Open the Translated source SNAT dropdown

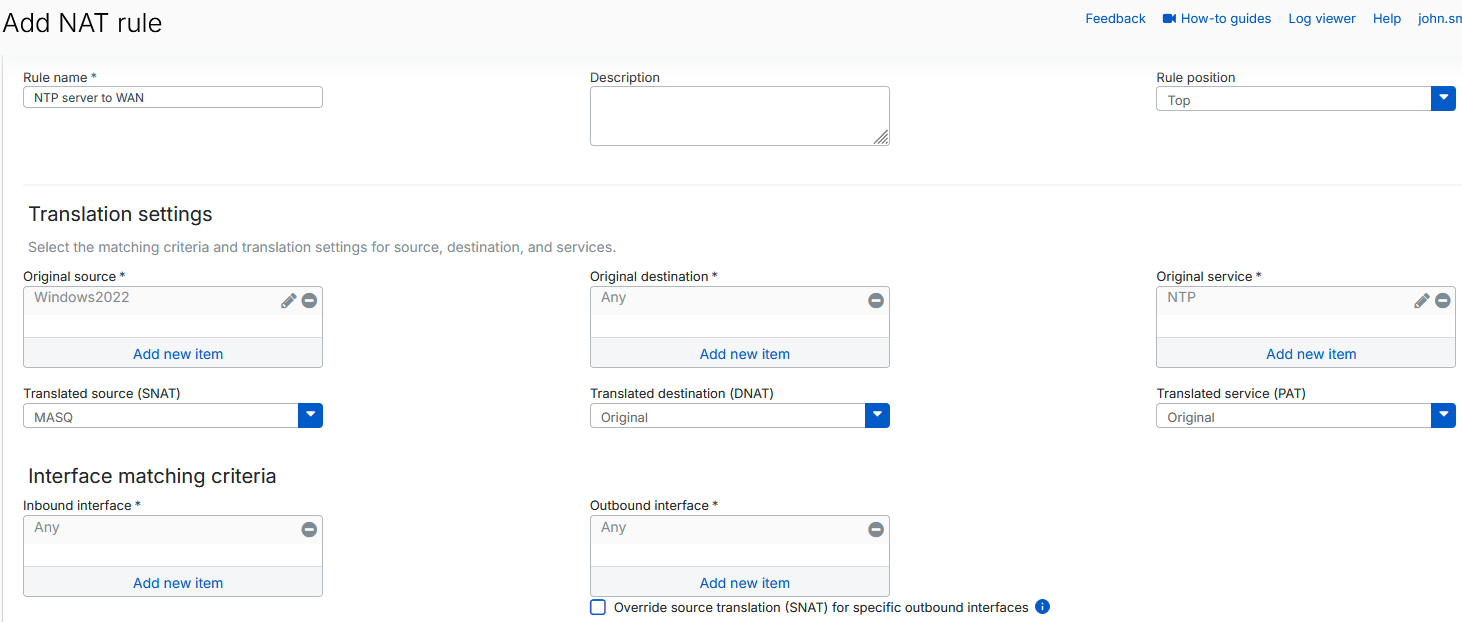coord(310,415)
